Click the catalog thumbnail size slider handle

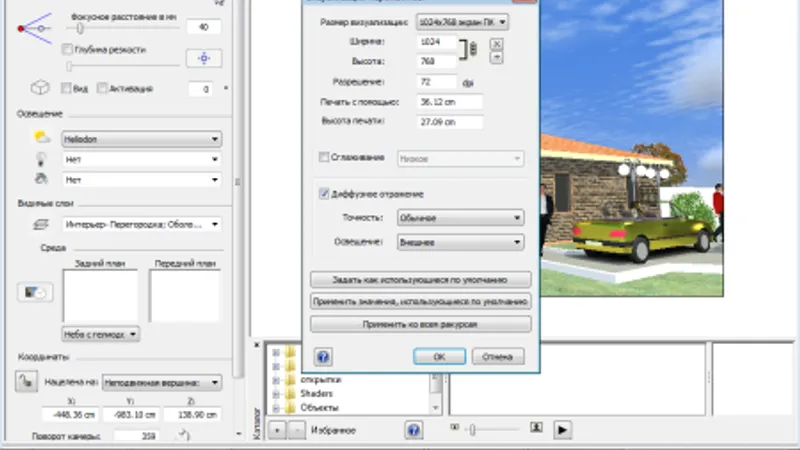(472, 430)
